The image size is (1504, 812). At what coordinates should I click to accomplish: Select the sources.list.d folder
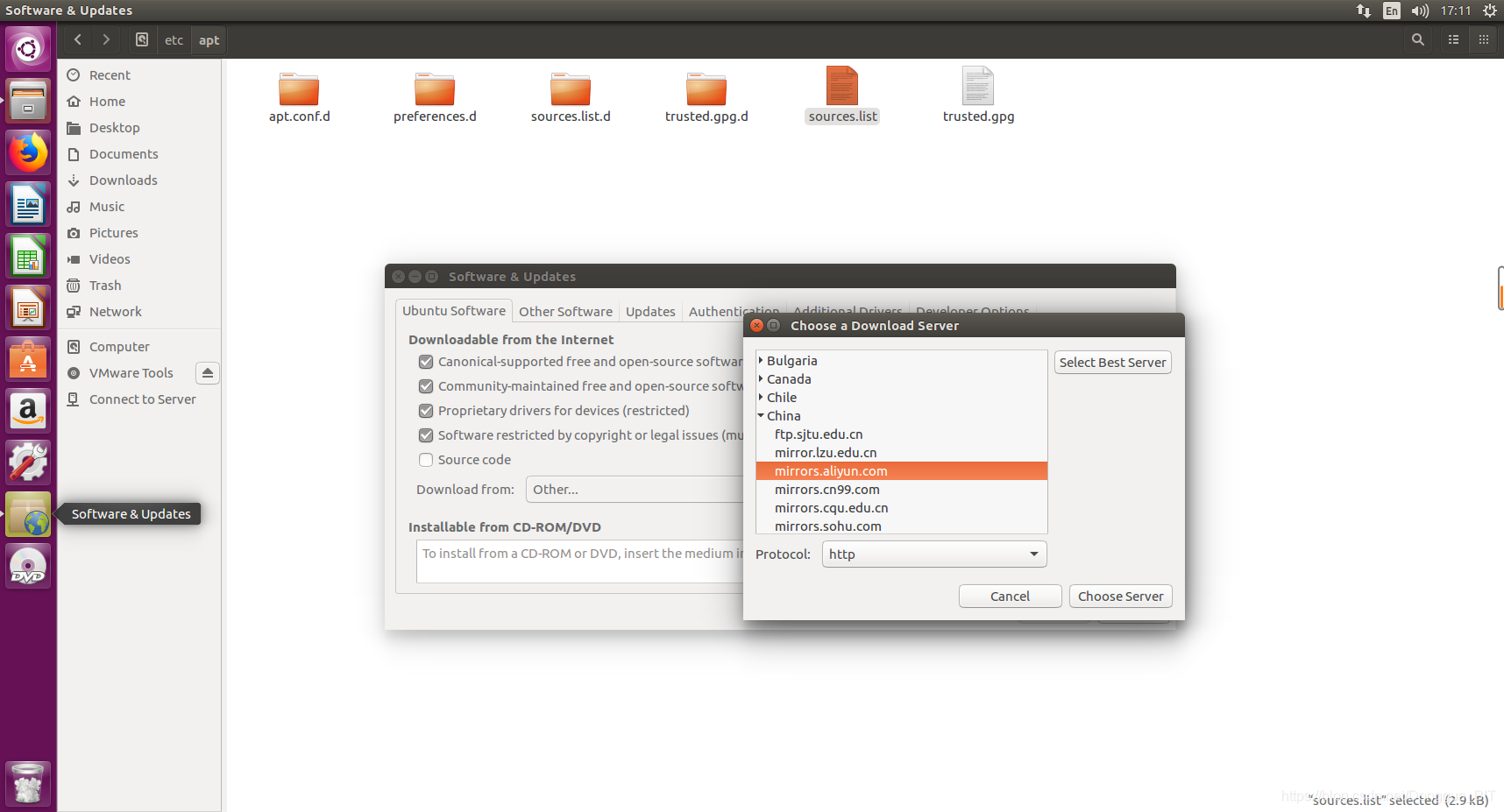571,97
